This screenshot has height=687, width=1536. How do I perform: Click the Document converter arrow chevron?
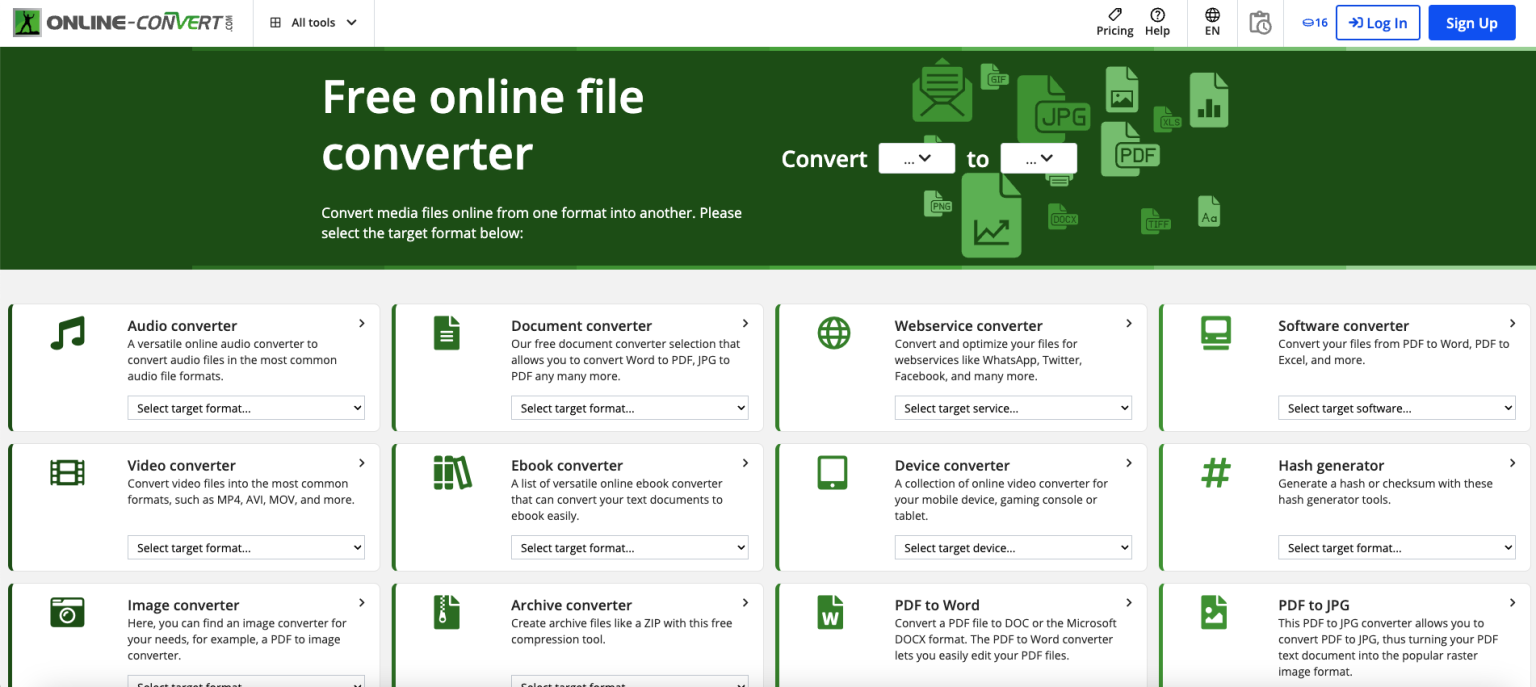pos(745,323)
